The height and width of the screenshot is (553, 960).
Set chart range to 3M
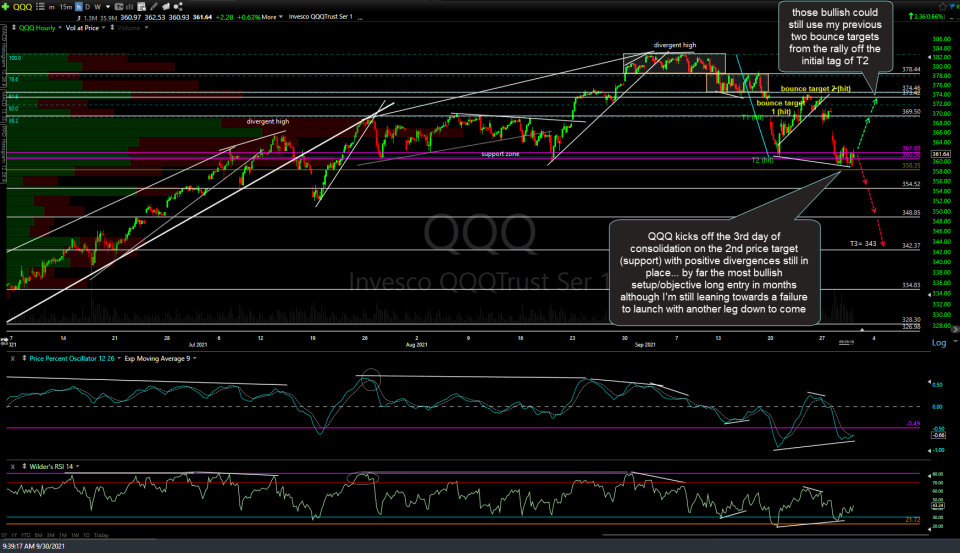pyautogui.click(x=51, y=535)
